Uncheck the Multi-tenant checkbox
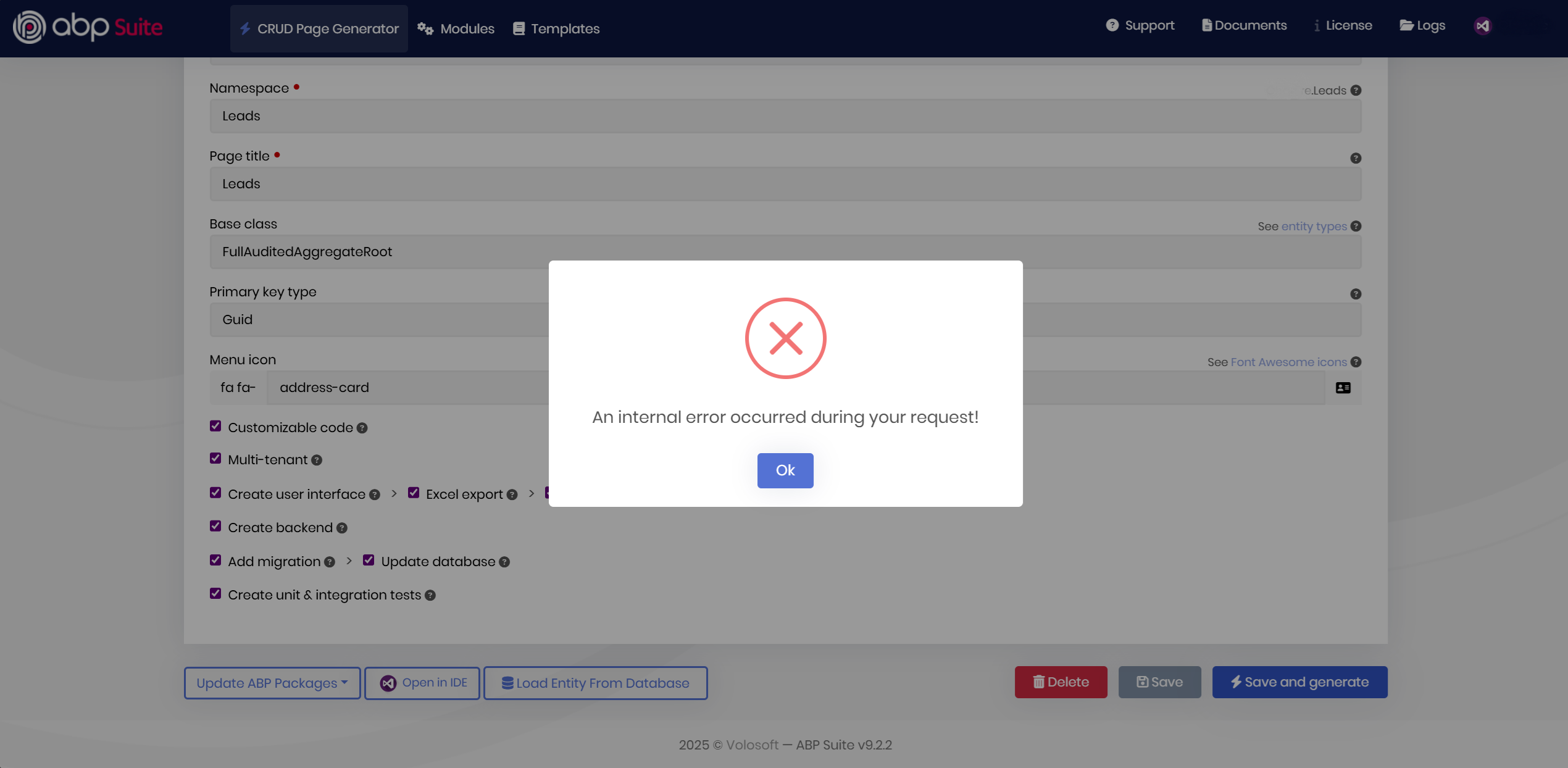 coord(215,459)
